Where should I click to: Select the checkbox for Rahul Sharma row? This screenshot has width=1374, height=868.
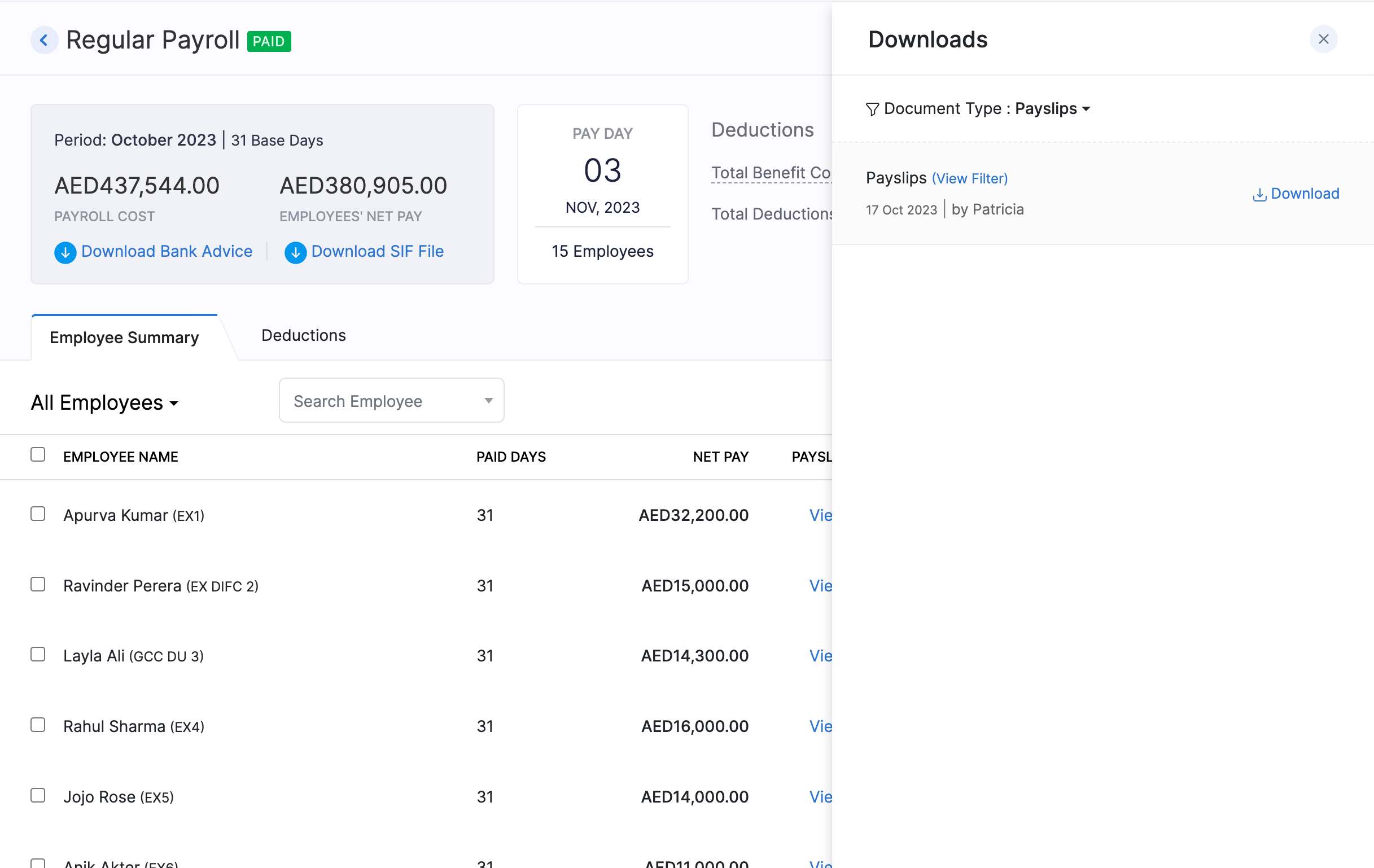pos(38,725)
